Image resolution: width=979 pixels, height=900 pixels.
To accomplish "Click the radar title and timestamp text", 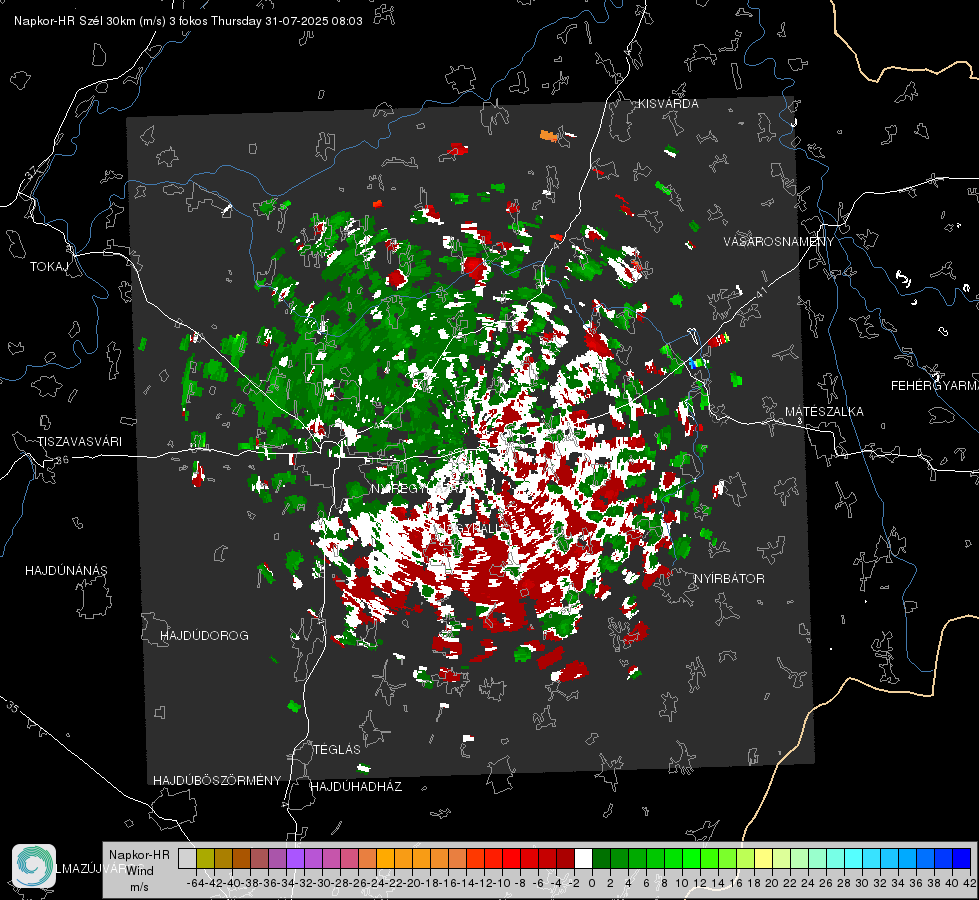I will [x=188, y=21].
